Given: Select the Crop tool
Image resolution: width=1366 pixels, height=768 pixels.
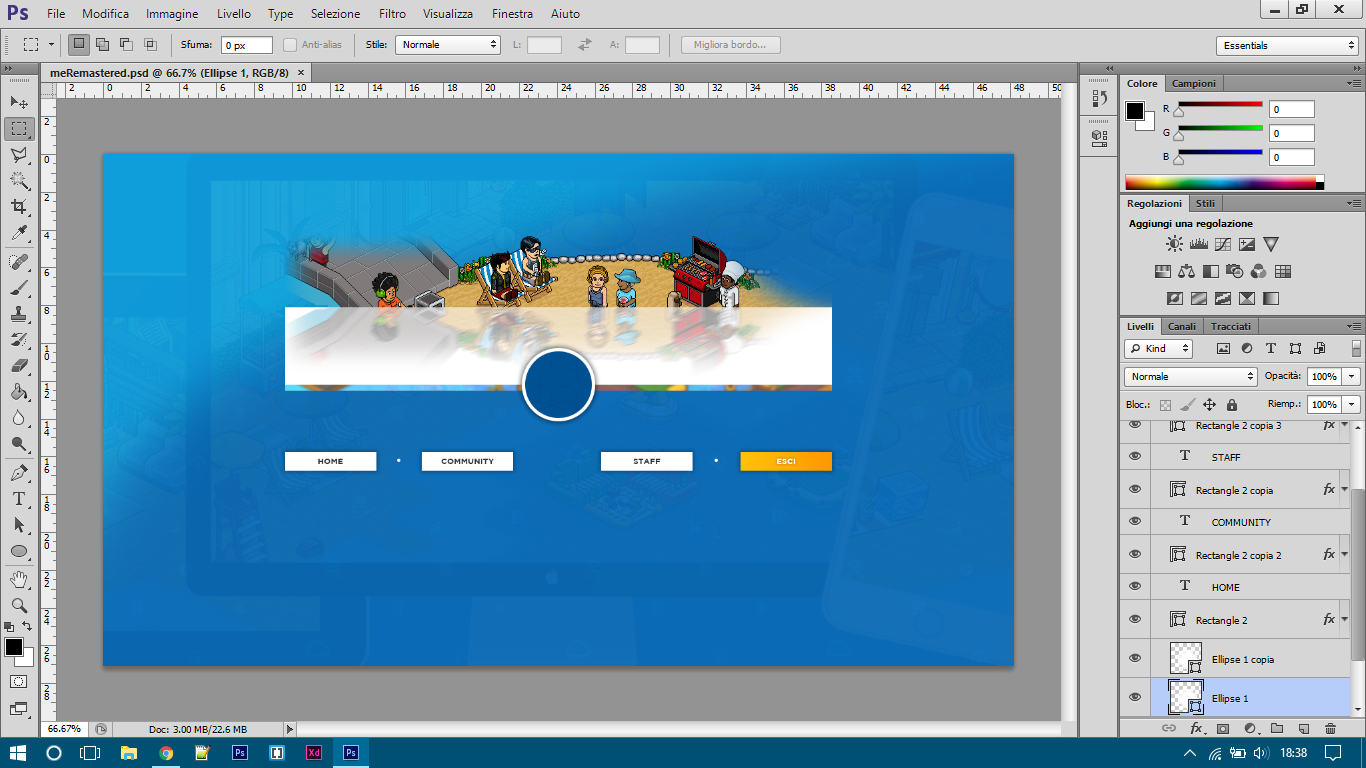Looking at the screenshot, I should (19, 207).
